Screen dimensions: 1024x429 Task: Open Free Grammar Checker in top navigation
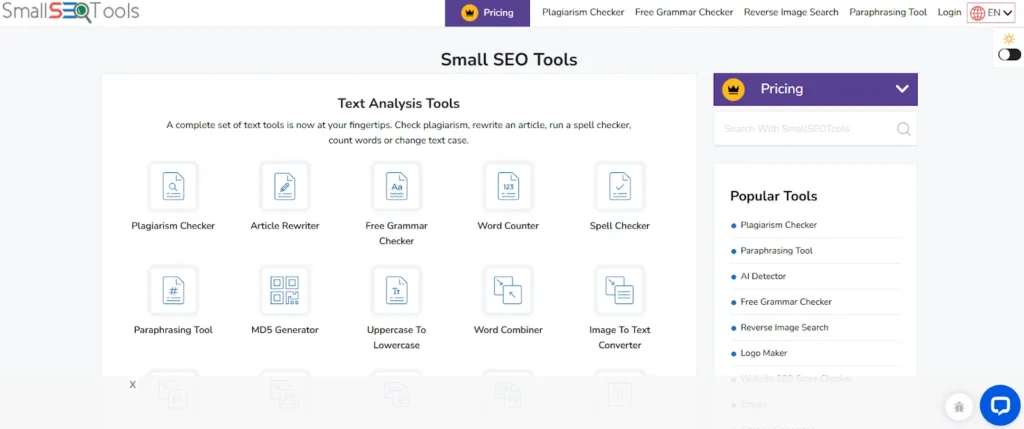[x=684, y=12]
